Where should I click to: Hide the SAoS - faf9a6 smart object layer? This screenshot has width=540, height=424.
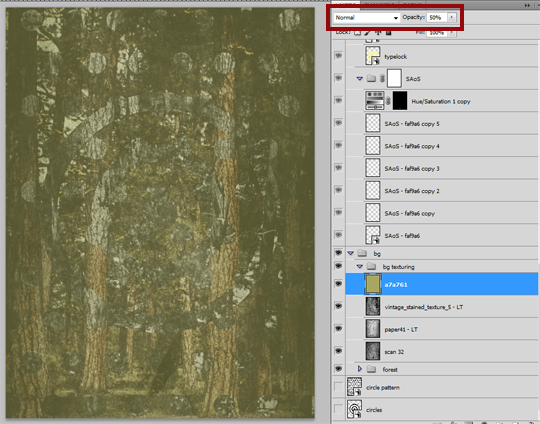click(x=339, y=235)
